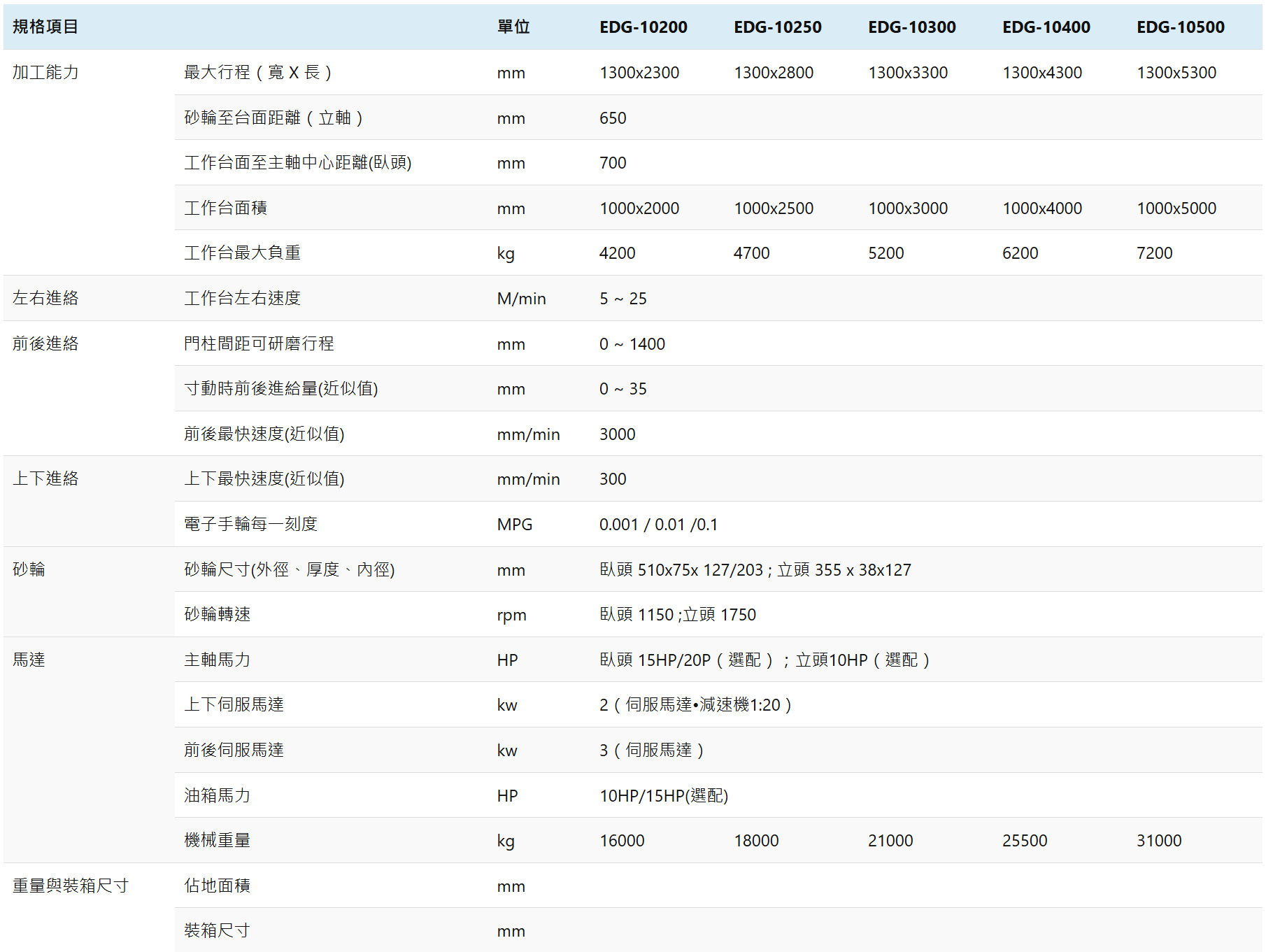Image resolution: width=1266 pixels, height=952 pixels.
Task: Click the 寸動時前後進給量(近似值) label
Action: tap(281, 388)
